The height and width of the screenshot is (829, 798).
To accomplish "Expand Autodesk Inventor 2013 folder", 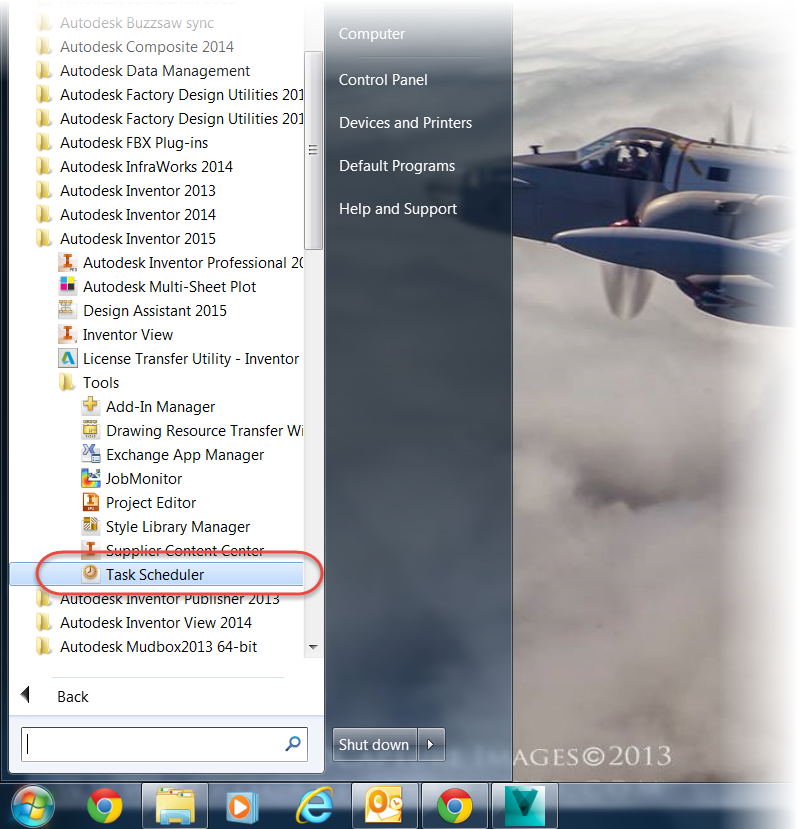I will tap(126, 190).
